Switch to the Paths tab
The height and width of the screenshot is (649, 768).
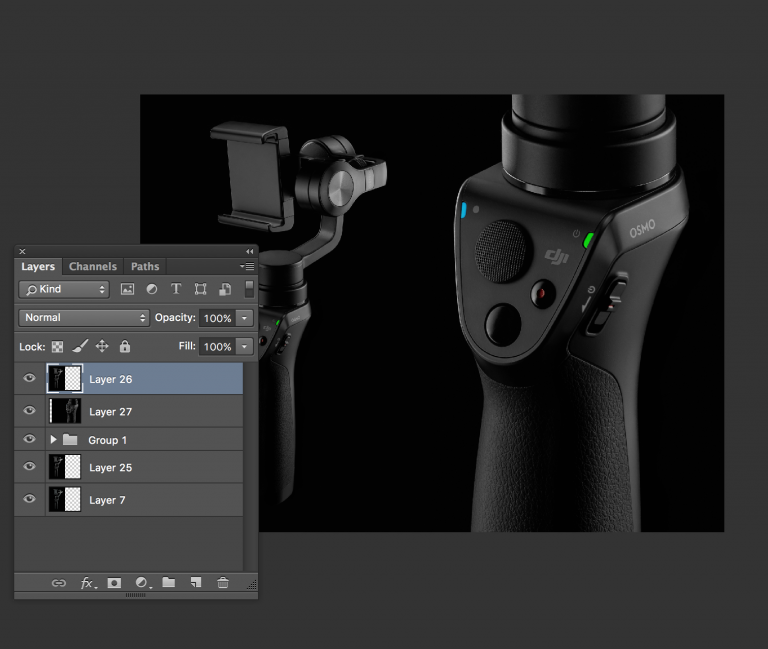145,266
